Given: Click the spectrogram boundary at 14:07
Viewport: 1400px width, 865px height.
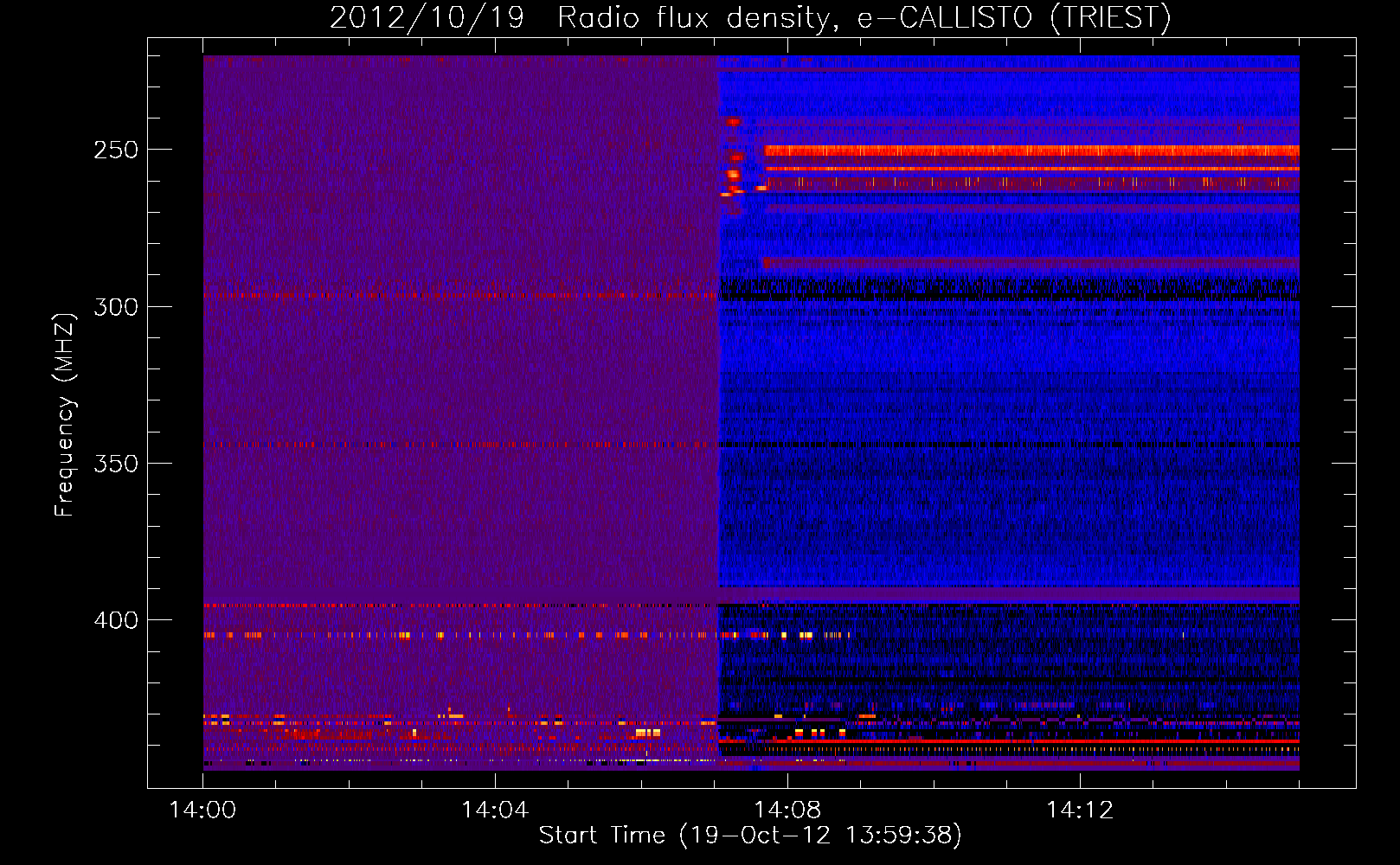Looking at the screenshot, I should click(x=718, y=413).
